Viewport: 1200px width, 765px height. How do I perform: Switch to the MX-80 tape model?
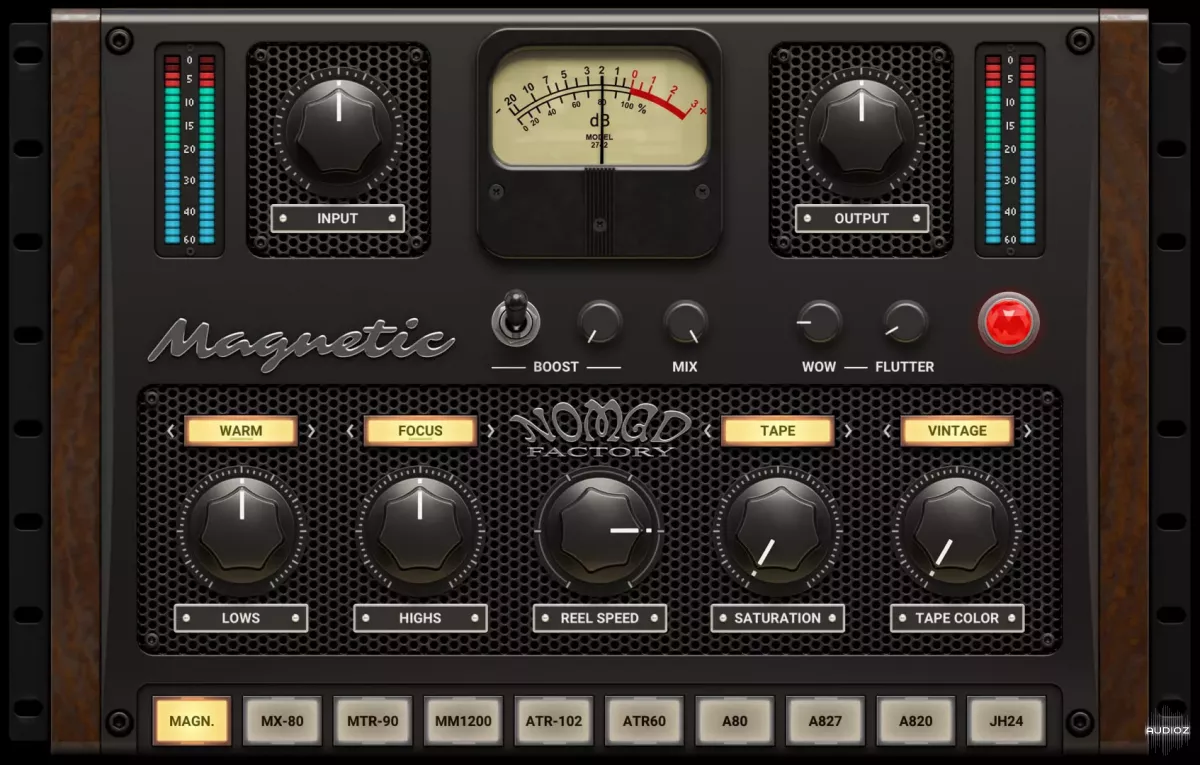(283, 720)
